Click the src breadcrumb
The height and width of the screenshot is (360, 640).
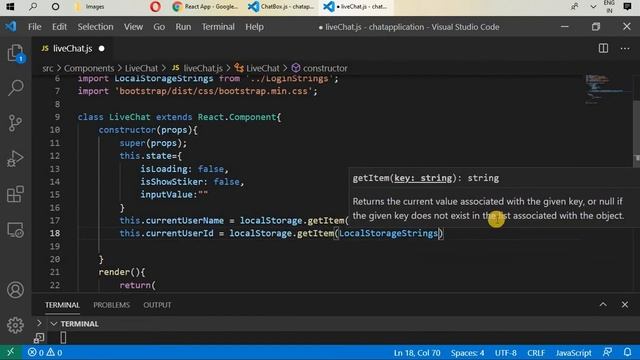48,68
